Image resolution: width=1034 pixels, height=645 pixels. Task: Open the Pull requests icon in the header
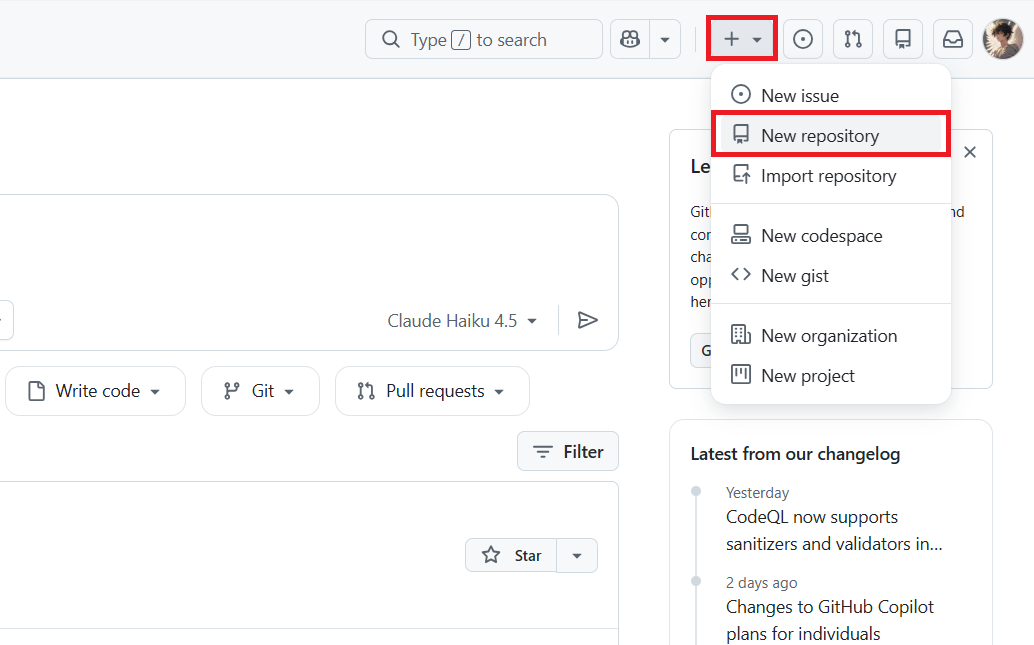(853, 40)
